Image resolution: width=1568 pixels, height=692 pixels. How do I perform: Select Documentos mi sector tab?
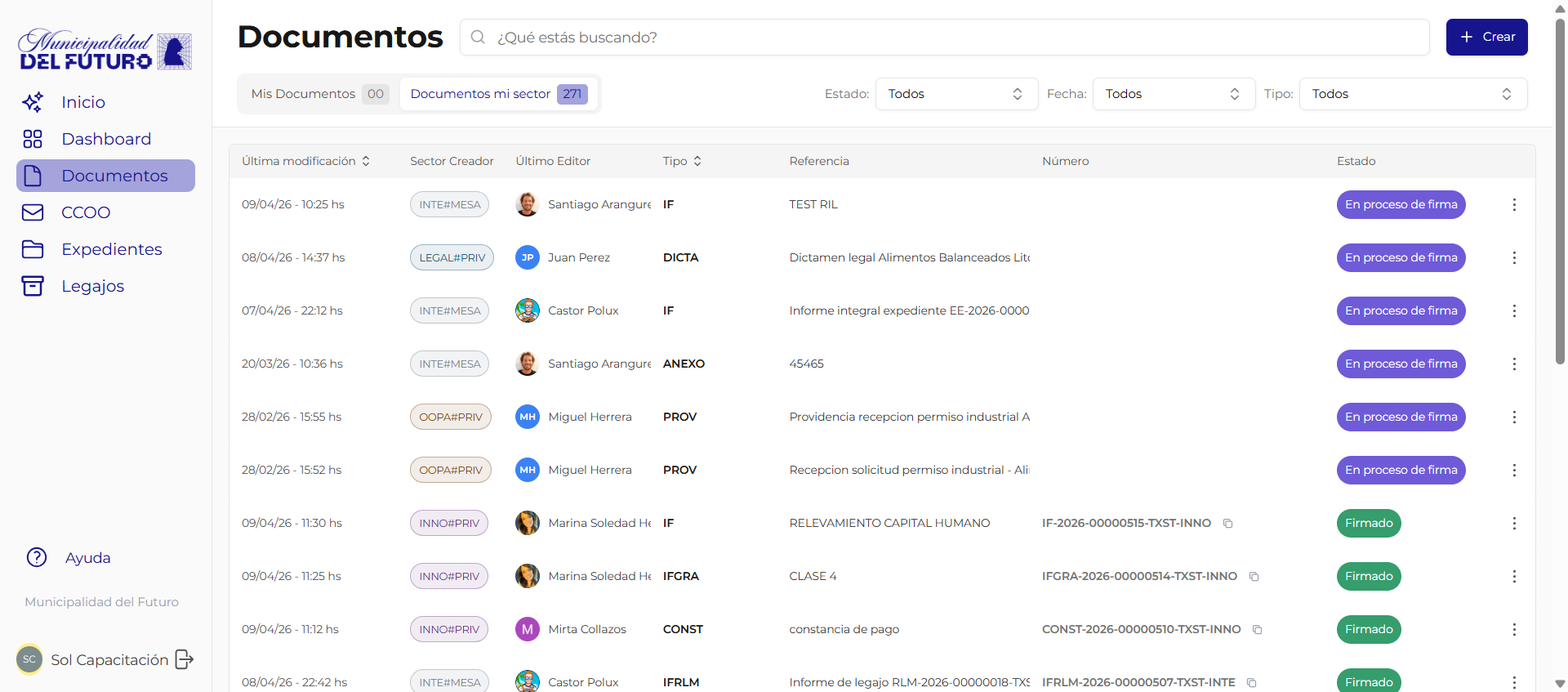tap(498, 94)
